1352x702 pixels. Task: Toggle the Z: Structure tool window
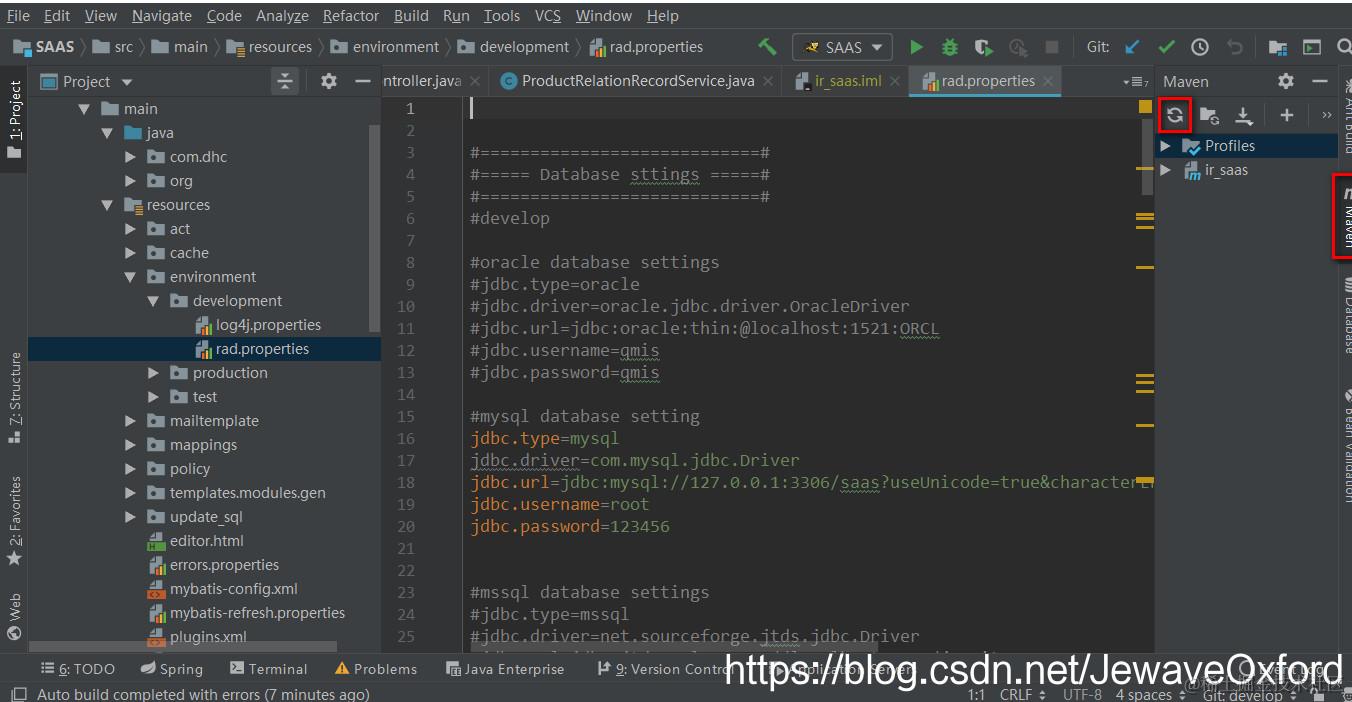(x=14, y=398)
